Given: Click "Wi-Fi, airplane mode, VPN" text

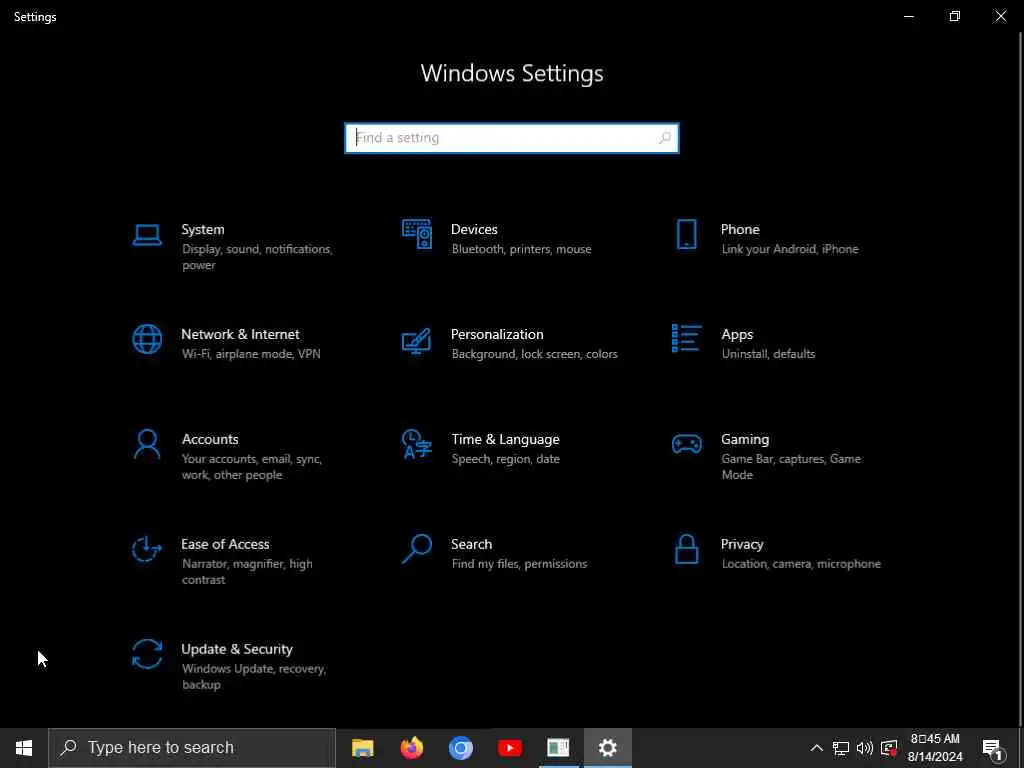Looking at the screenshot, I should (251, 354).
